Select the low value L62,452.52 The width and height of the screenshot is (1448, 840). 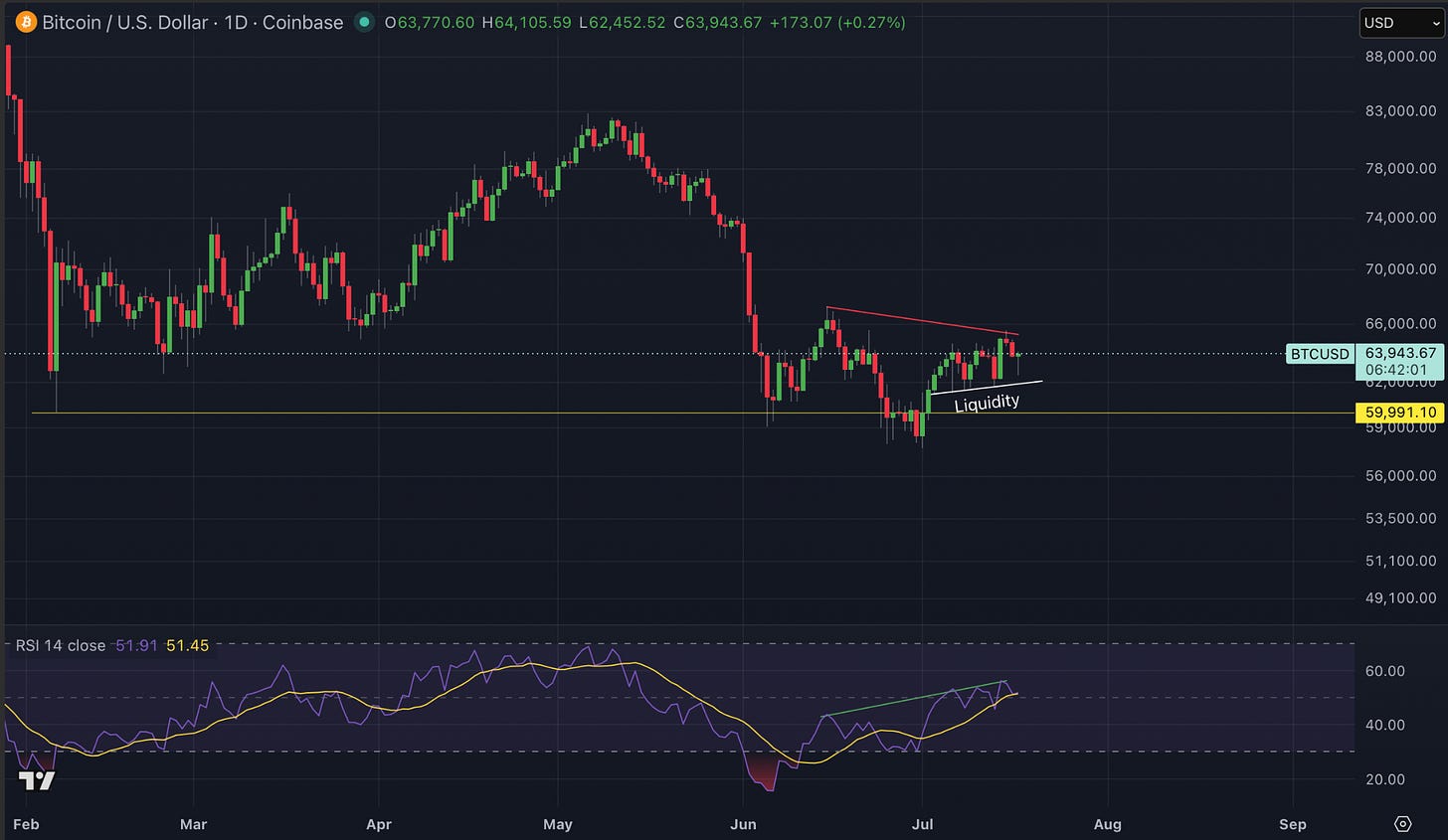(622, 22)
